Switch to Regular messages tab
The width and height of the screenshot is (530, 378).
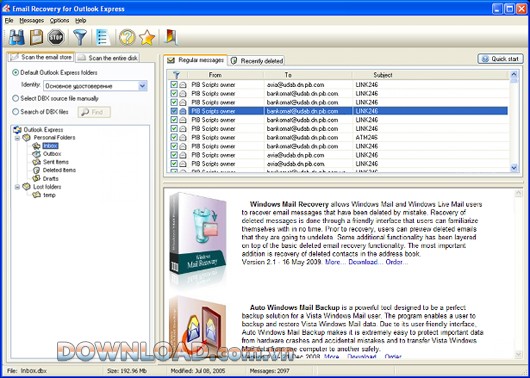point(195,60)
